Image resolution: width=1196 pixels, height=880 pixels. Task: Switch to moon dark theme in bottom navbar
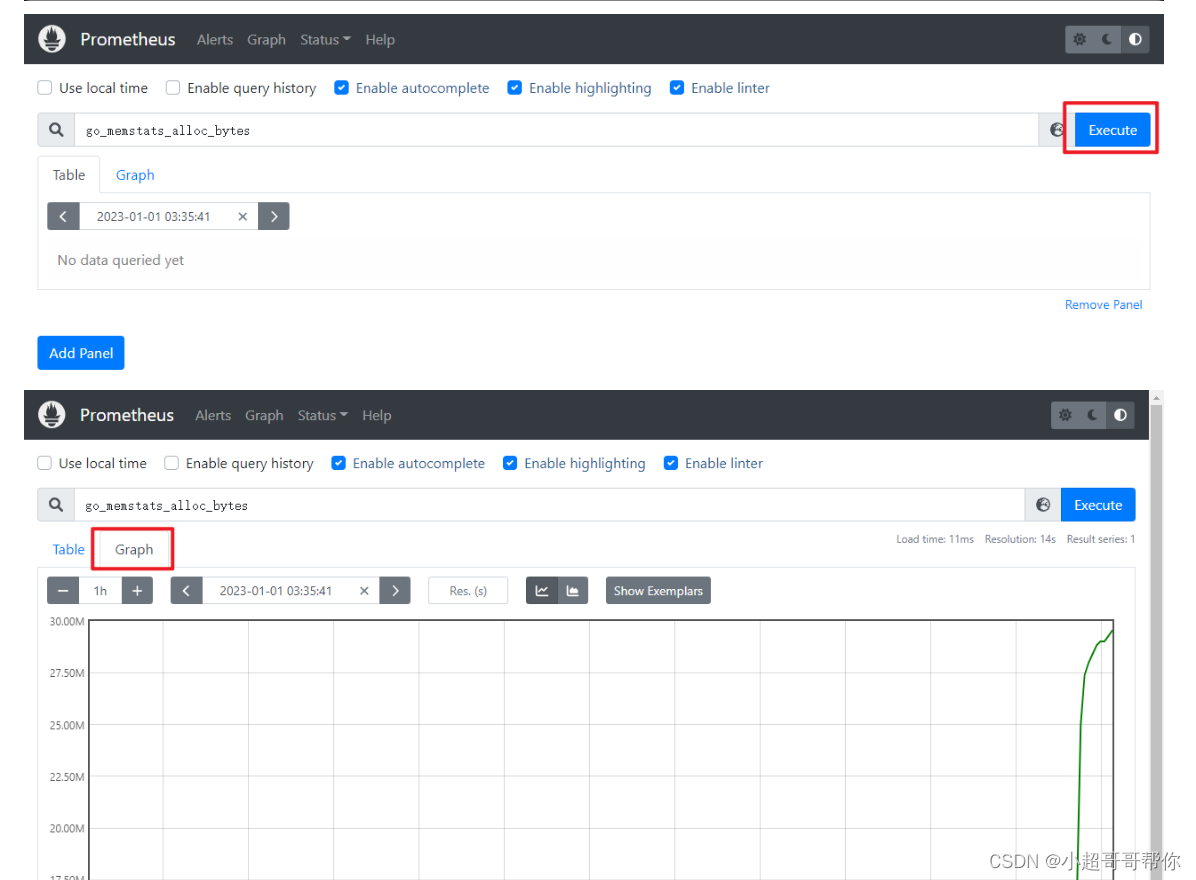pos(1092,415)
